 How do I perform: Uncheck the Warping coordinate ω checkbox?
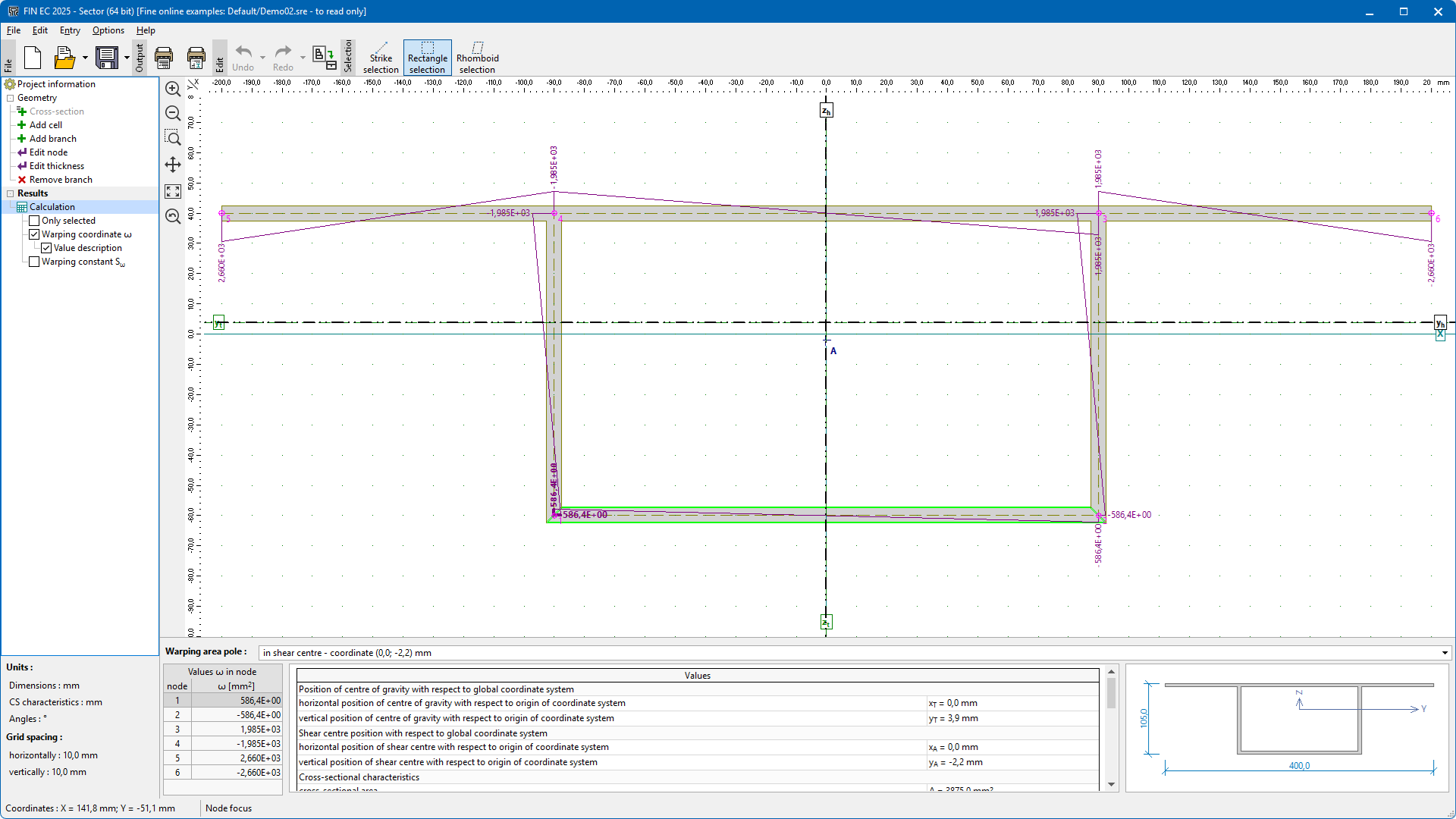[x=34, y=234]
